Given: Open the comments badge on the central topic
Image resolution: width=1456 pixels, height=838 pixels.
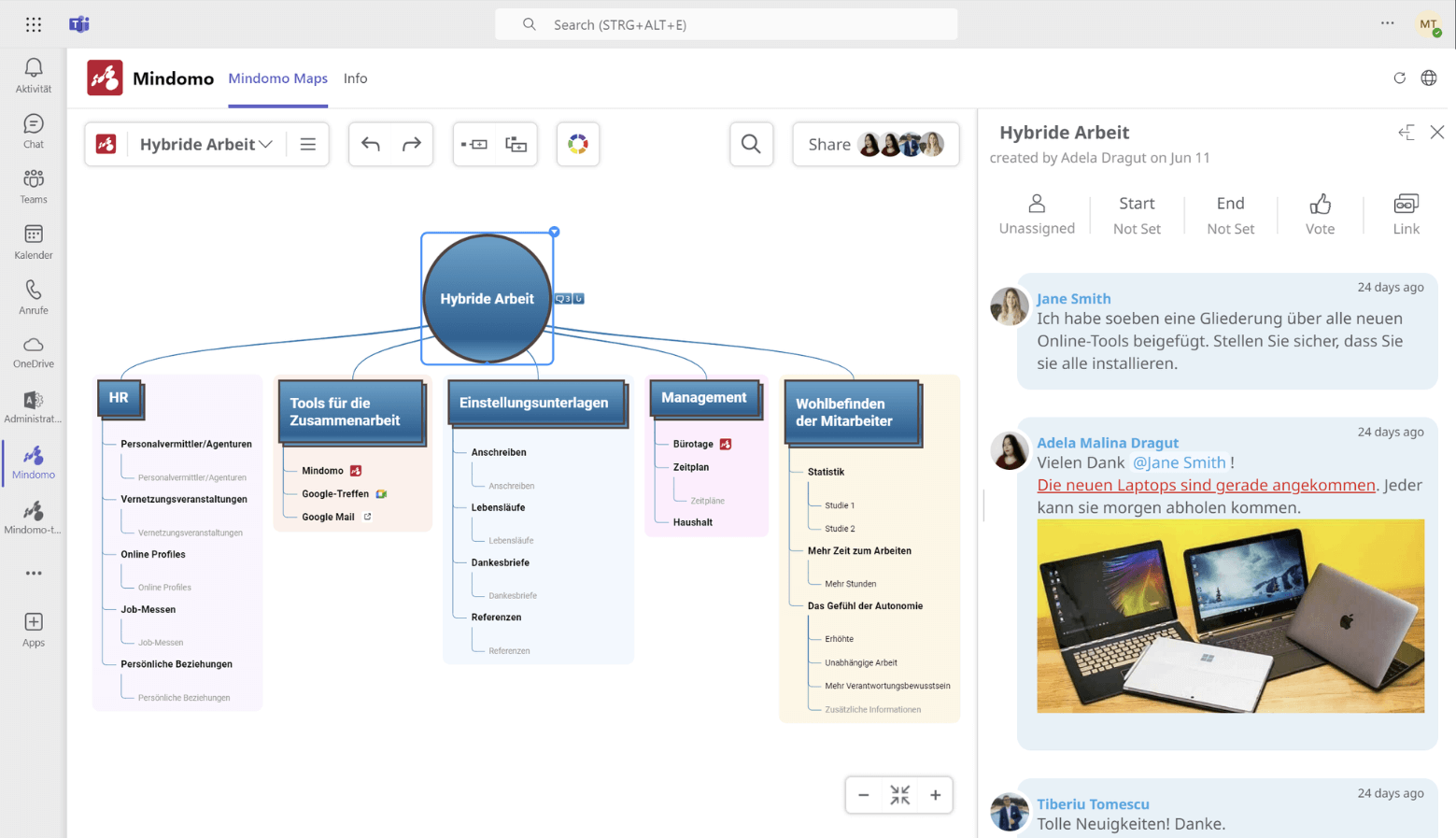Looking at the screenshot, I should [x=563, y=299].
